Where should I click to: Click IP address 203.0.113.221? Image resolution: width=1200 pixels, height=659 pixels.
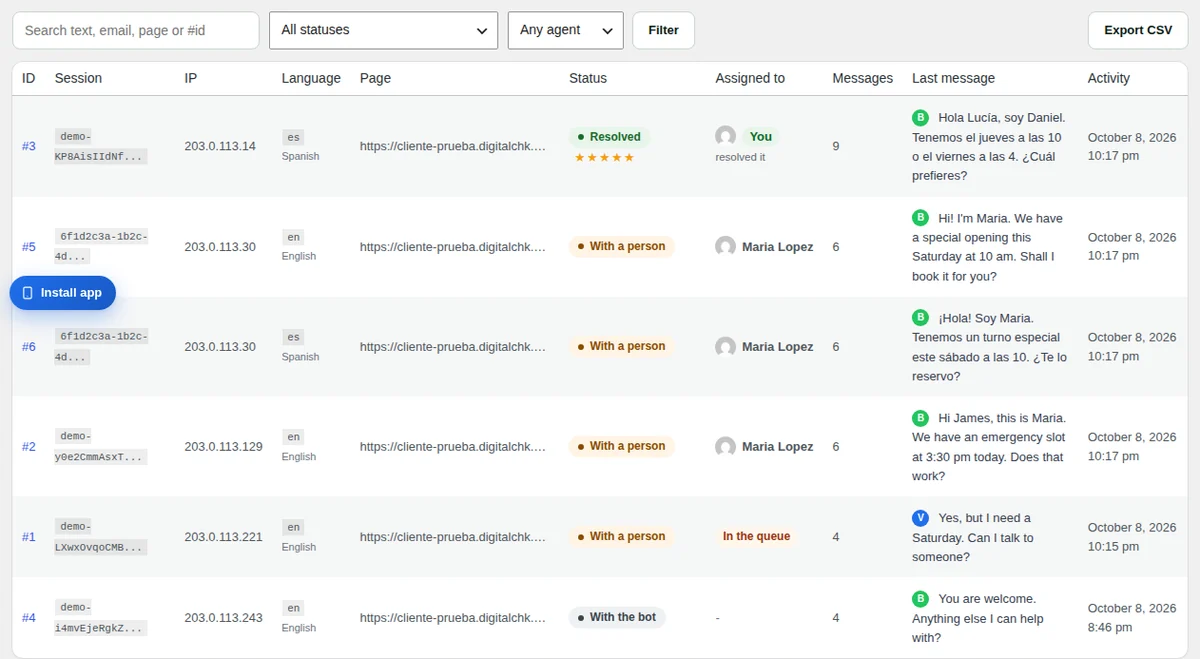pyautogui.click(x=224, y=537)
